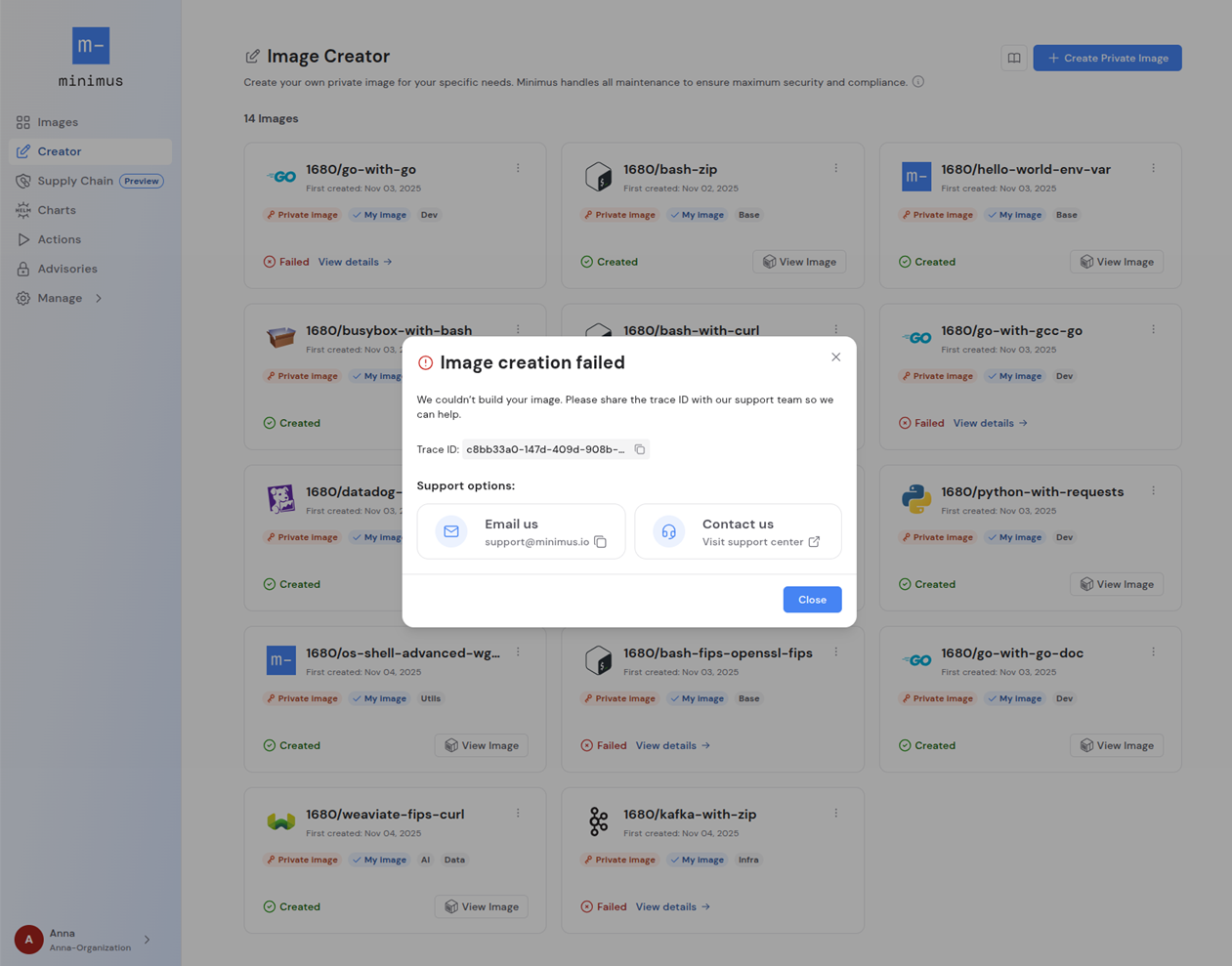Click the Create Private Image button
The width and height of the screenshot is (1232, 966).
1107,58
